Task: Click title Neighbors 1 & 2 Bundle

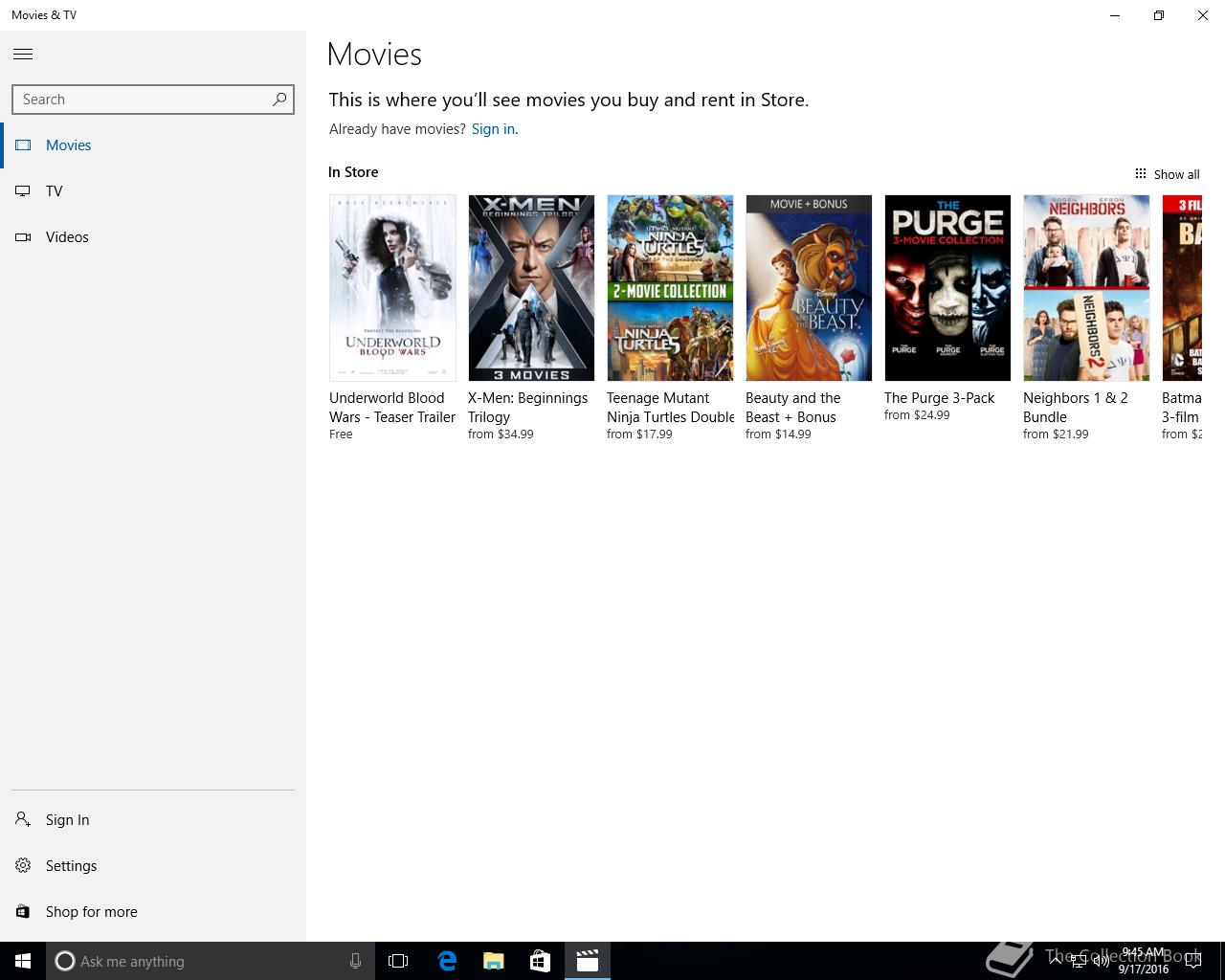Action: (1076, 408)
